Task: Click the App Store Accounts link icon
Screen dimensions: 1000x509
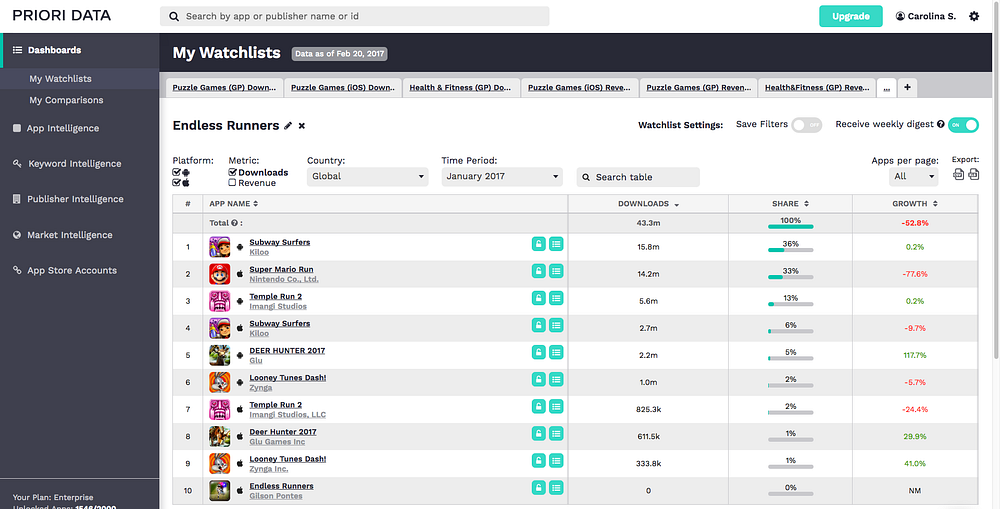Action: click(x=17, y=270)
